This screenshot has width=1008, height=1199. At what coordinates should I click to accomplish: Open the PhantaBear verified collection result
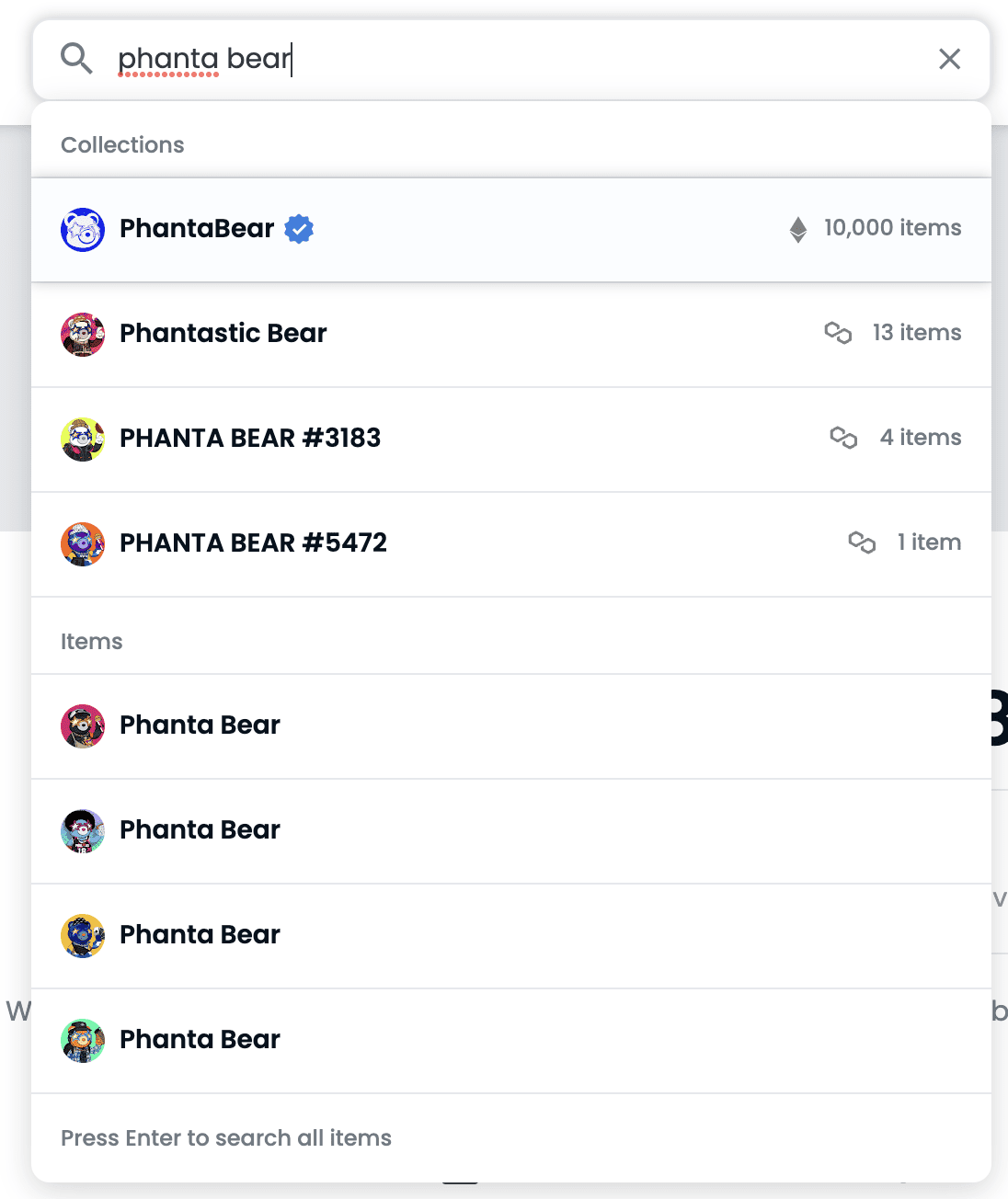[x=511, y=230]
